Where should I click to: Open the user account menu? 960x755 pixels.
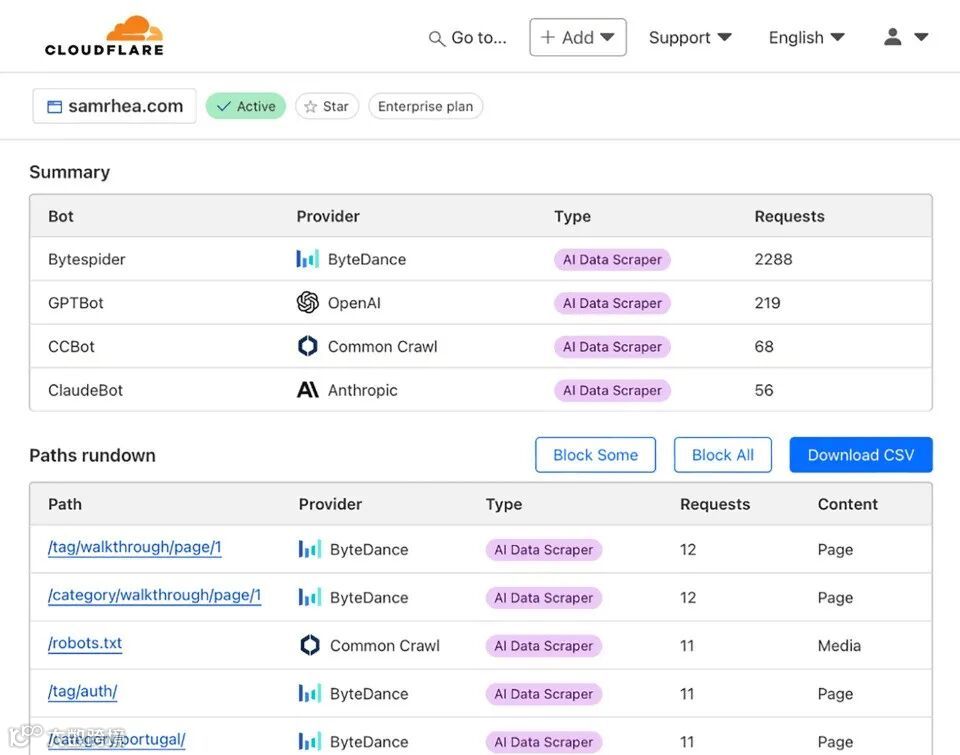click(x=906, y=38)
